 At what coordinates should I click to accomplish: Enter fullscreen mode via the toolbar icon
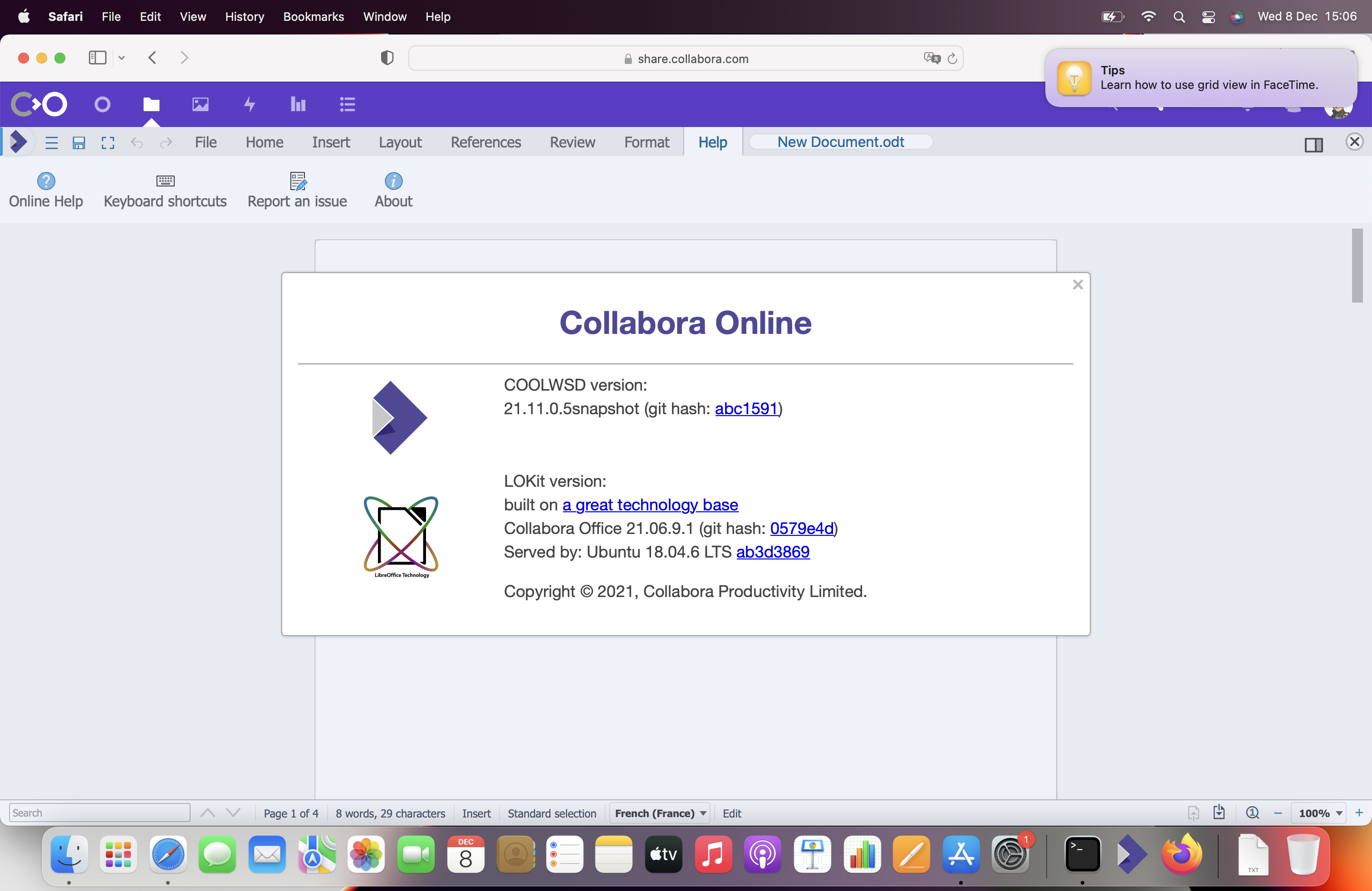pyautogui.click(x=108, y=143)
